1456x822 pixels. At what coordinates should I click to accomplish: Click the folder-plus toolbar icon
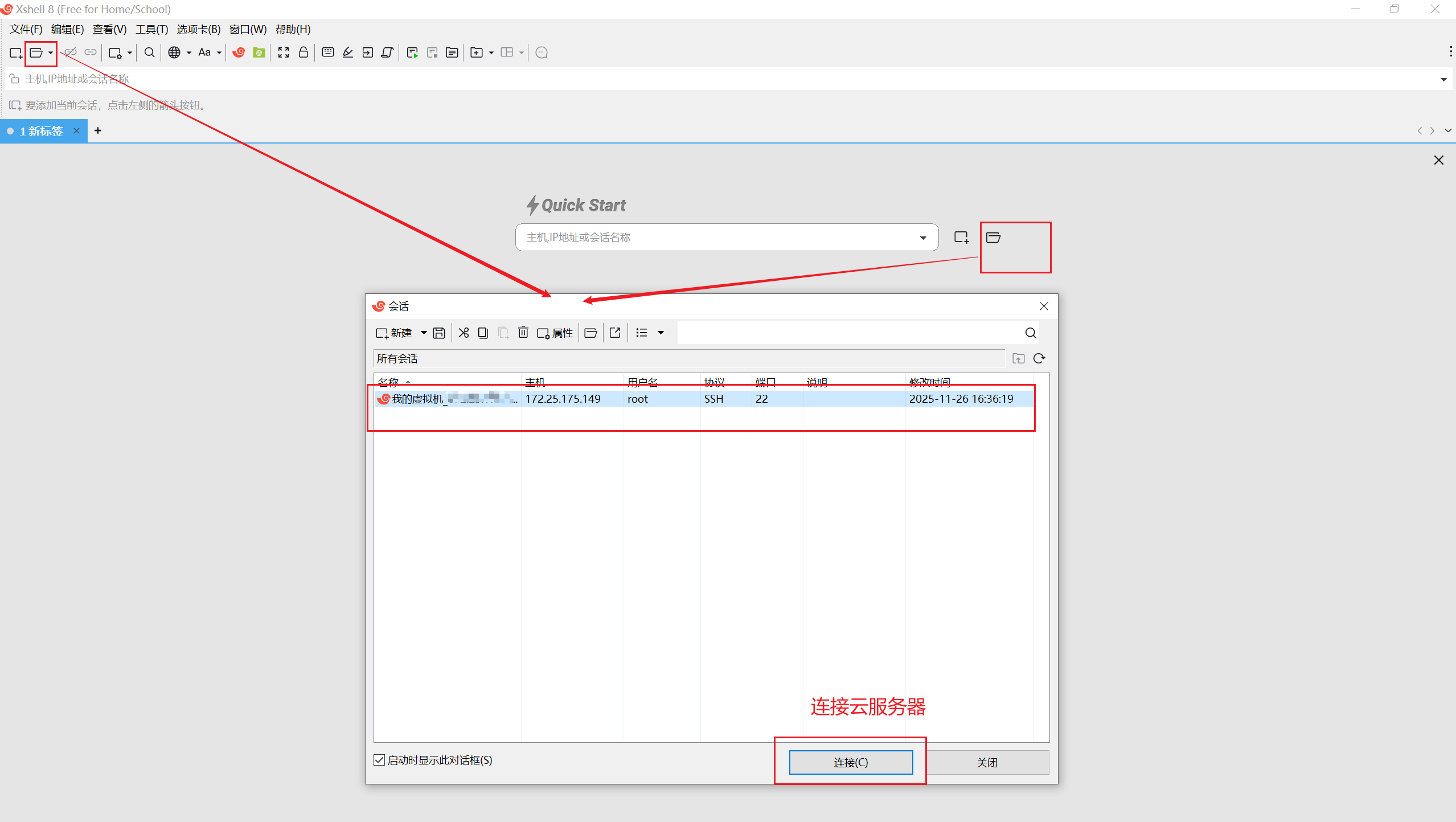tap(477, 53)
